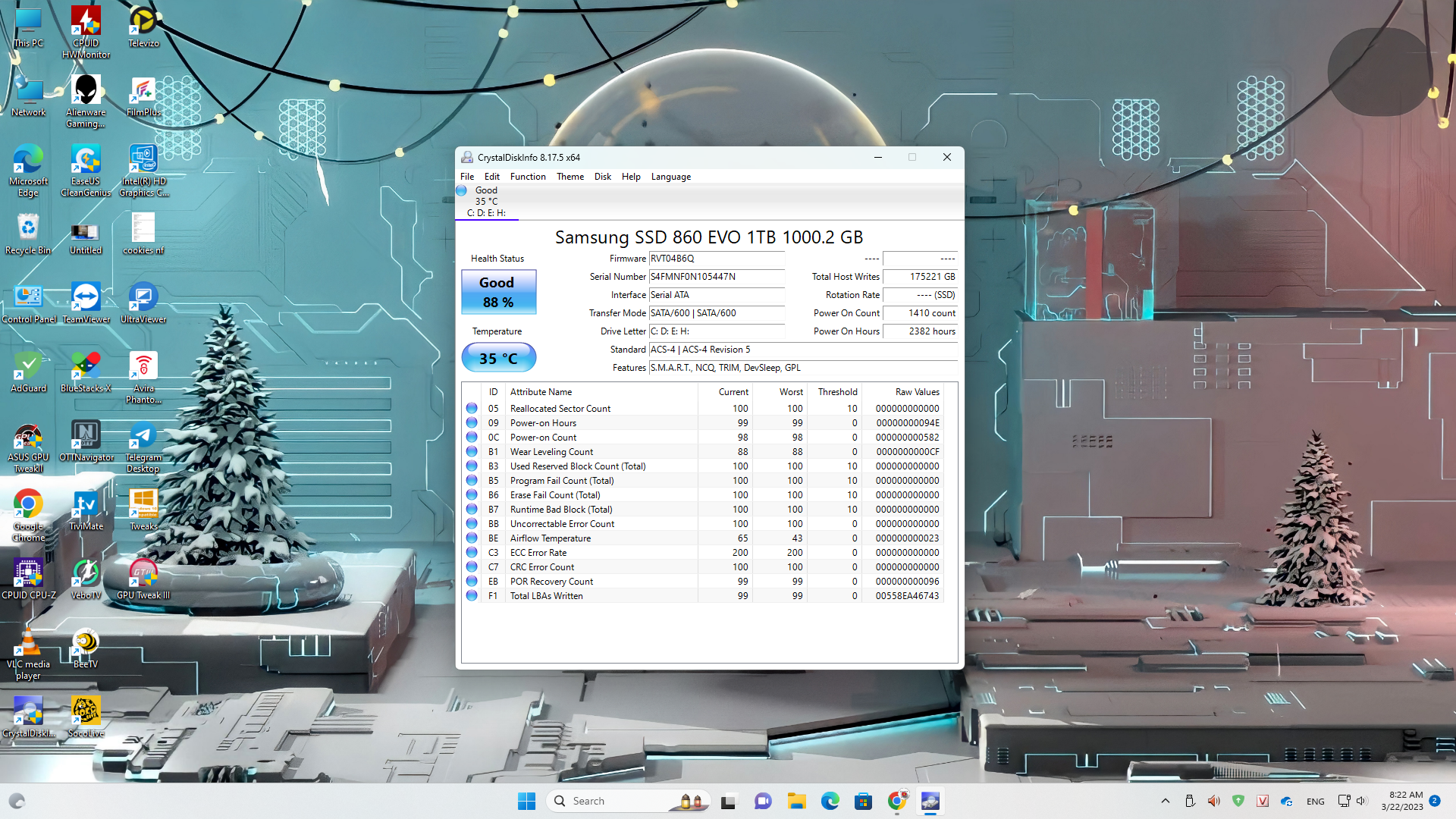Click the Power On Count value 1410 count
Image resolution: width=1456 pixels, height=819 pixels.
tap(920, 313)
